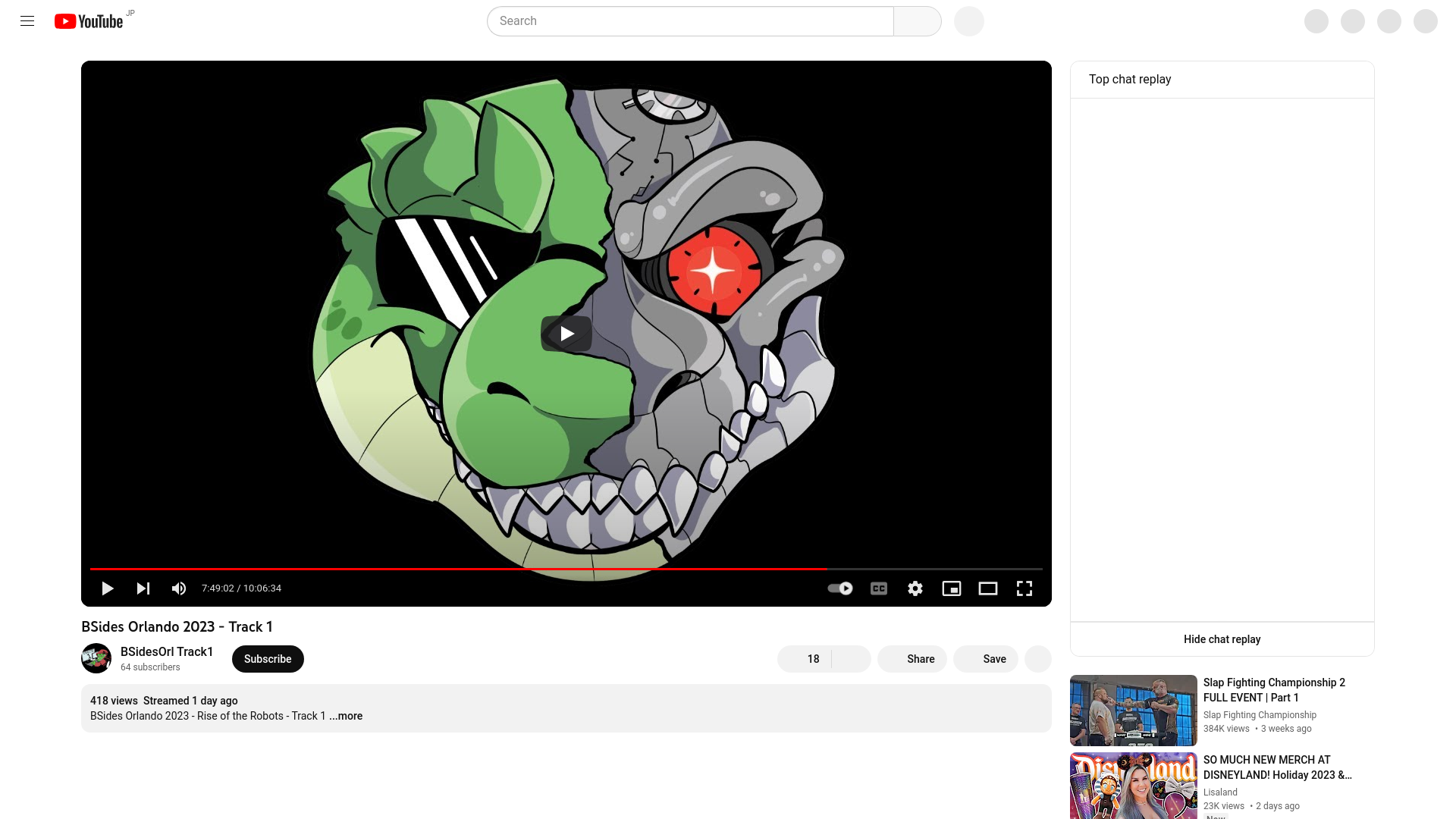Enter full screen mode
This screenshot has height=819, width=1456.
tap(1025, 588)
